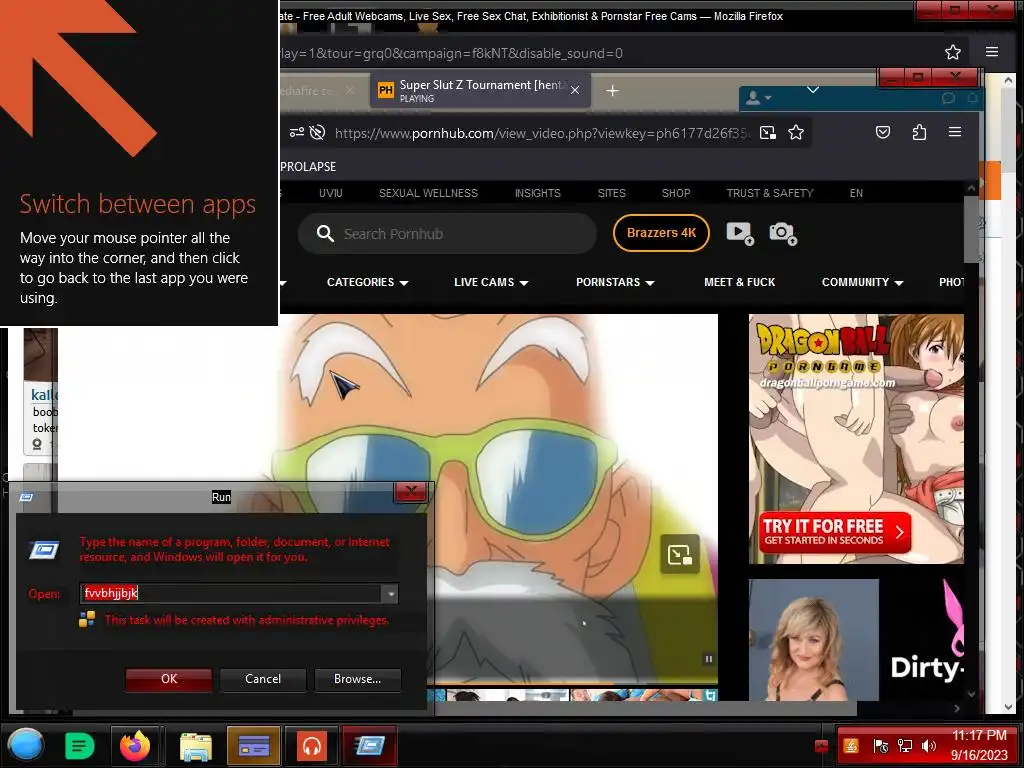Viewport: 1024px width, 768px height.
Task: Open the Run dialog's Open combo box arrow
Action: (391, 594)
